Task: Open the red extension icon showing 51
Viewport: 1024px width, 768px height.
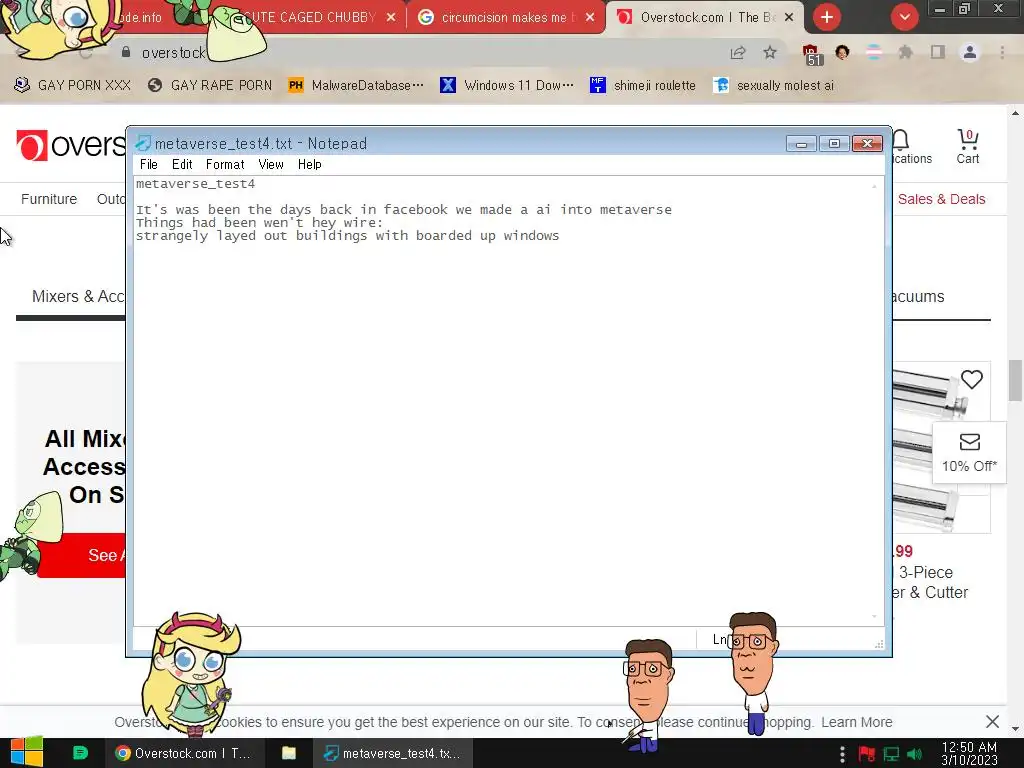Action: [811, 54]
